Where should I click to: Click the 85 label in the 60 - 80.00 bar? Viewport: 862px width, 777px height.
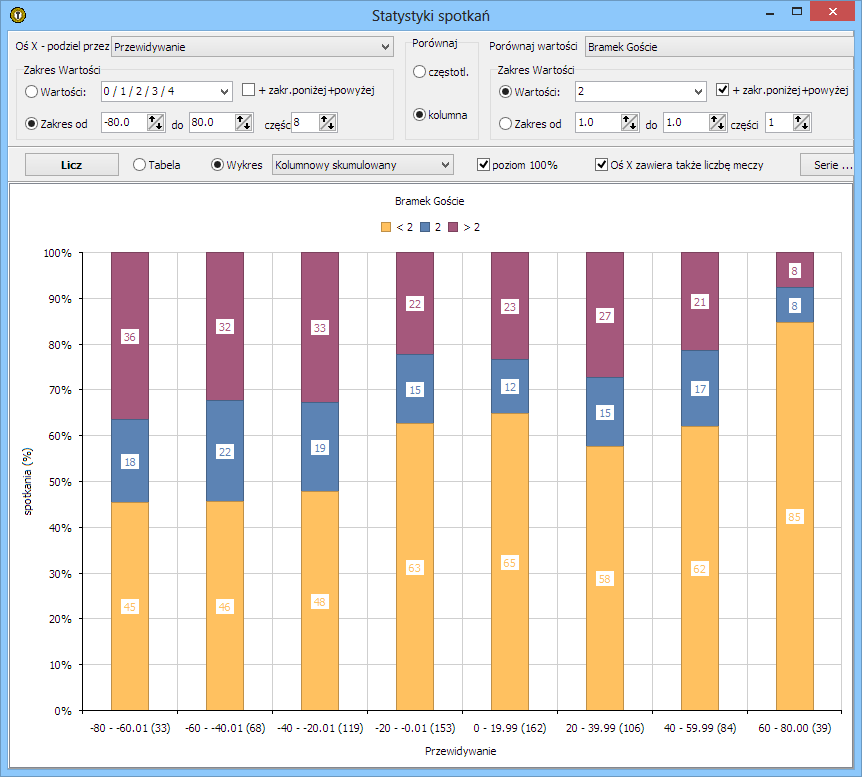pos(794,517)
